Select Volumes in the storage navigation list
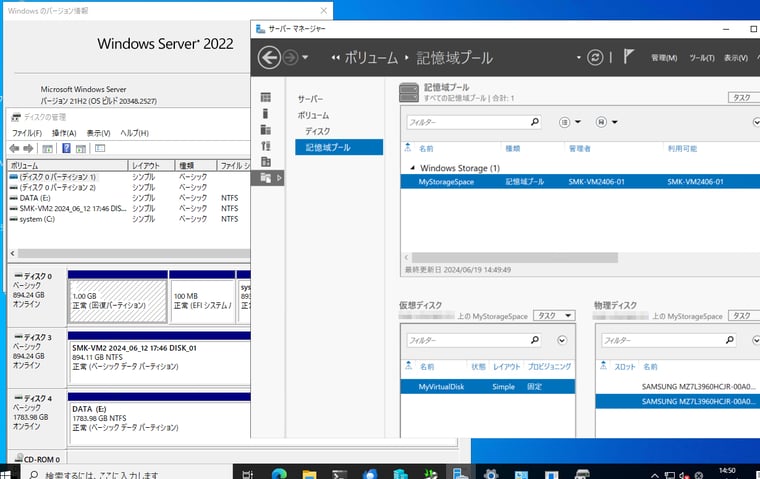Image resolution: width=760 pixels, height=479 pixels. click(313, 115)
